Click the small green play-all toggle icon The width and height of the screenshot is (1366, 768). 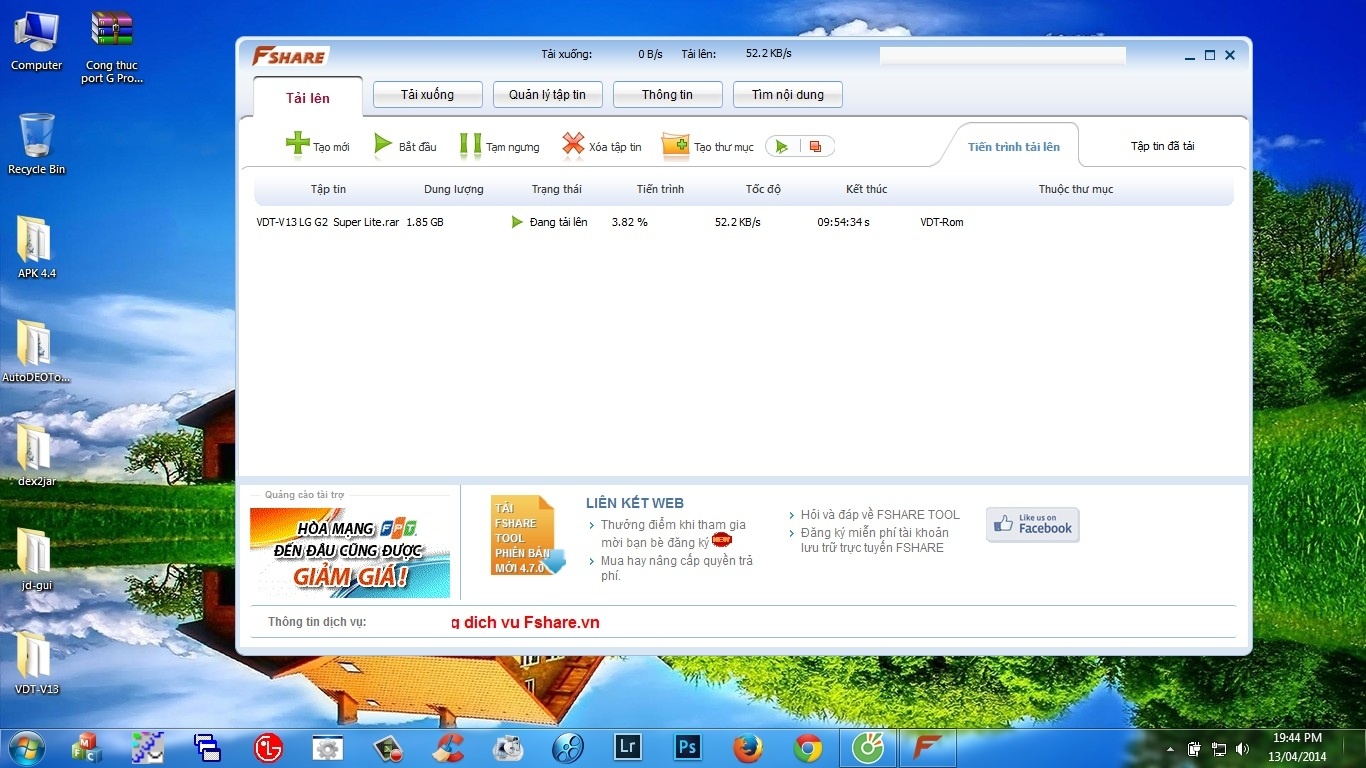782,147
